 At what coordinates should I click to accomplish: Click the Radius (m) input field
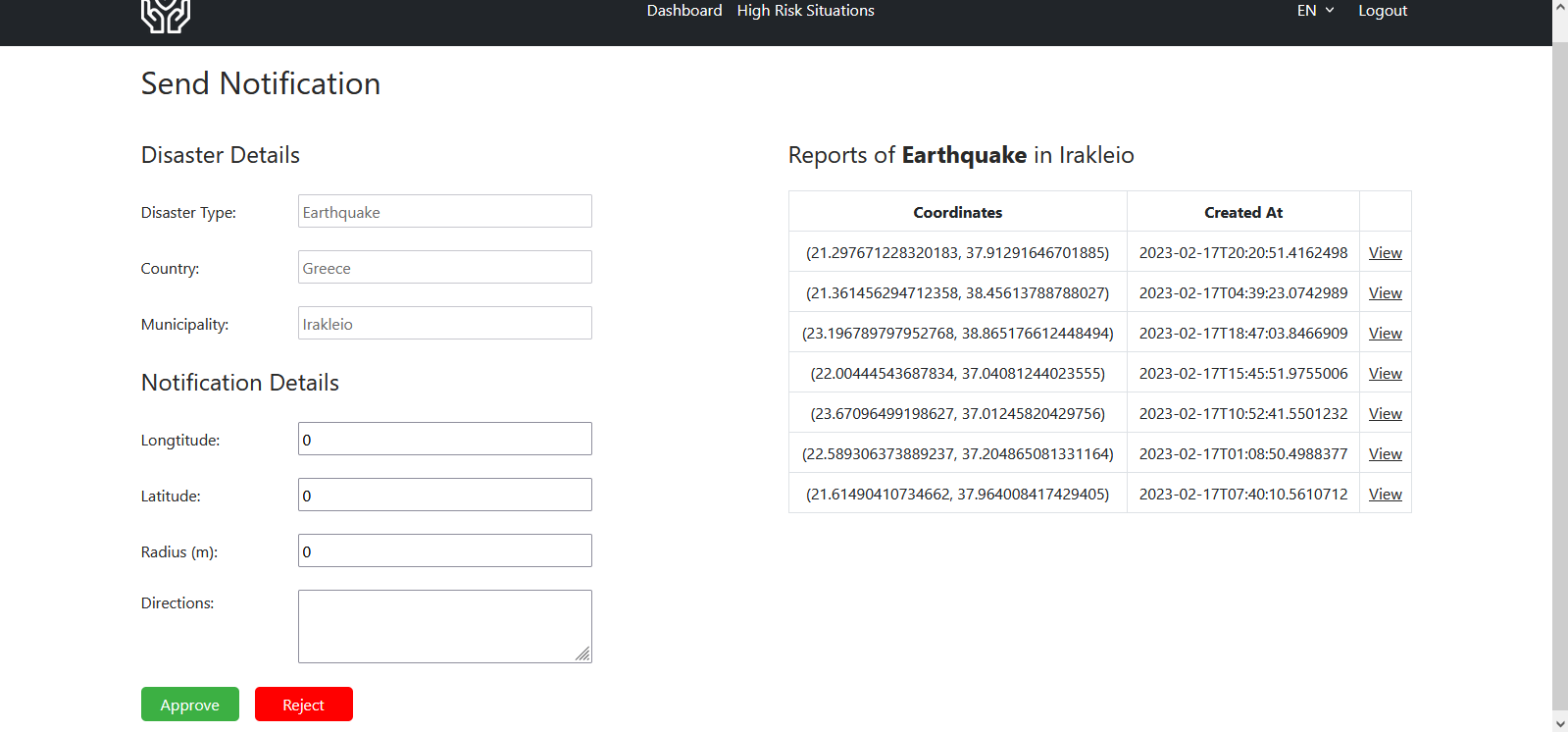click(x=444, y=550)
